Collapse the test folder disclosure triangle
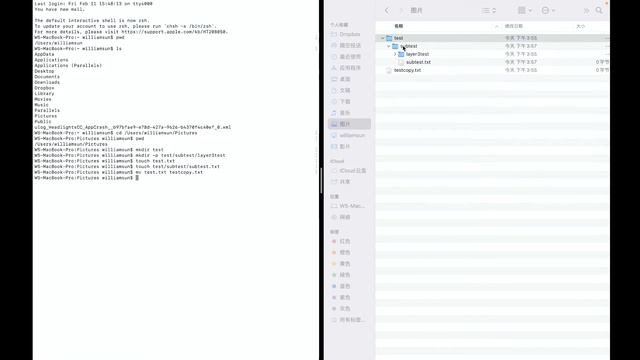This screenshot has height=360, width=640. click(x=382, y=38)
